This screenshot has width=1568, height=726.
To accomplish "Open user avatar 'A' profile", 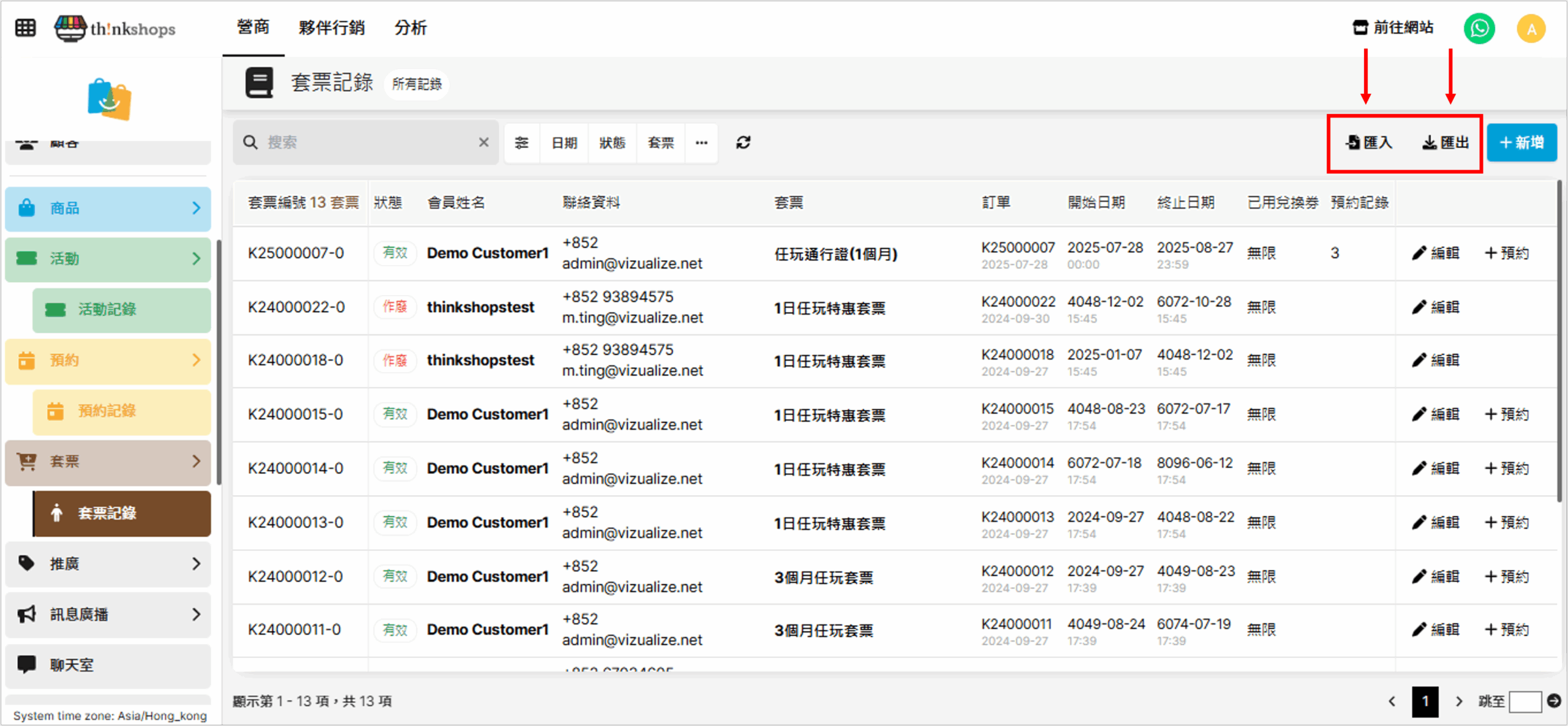I will coord(1531,29).
